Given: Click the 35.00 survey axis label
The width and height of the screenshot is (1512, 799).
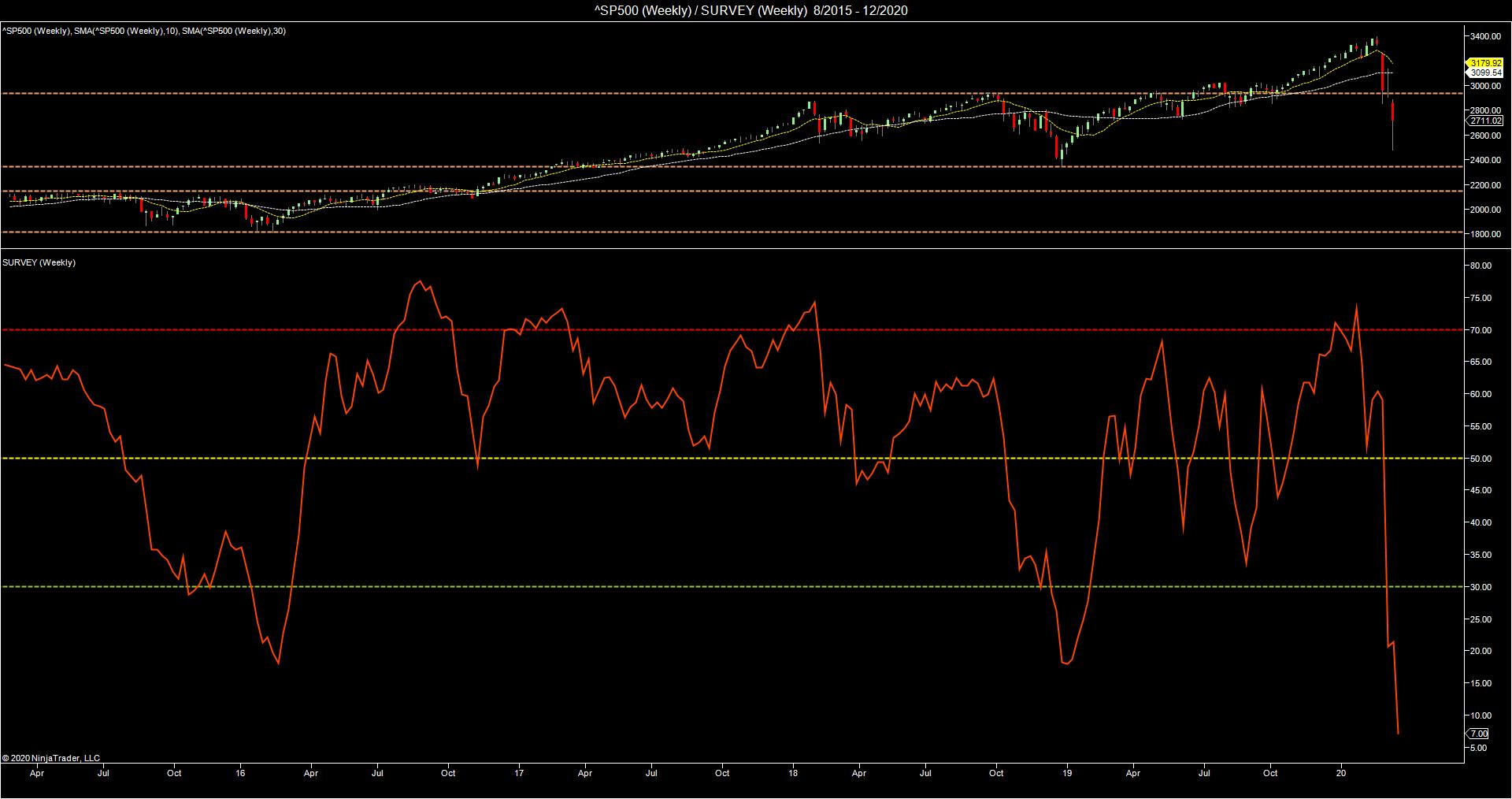Looking at the screenshot, I should [x=1480, y=555].
